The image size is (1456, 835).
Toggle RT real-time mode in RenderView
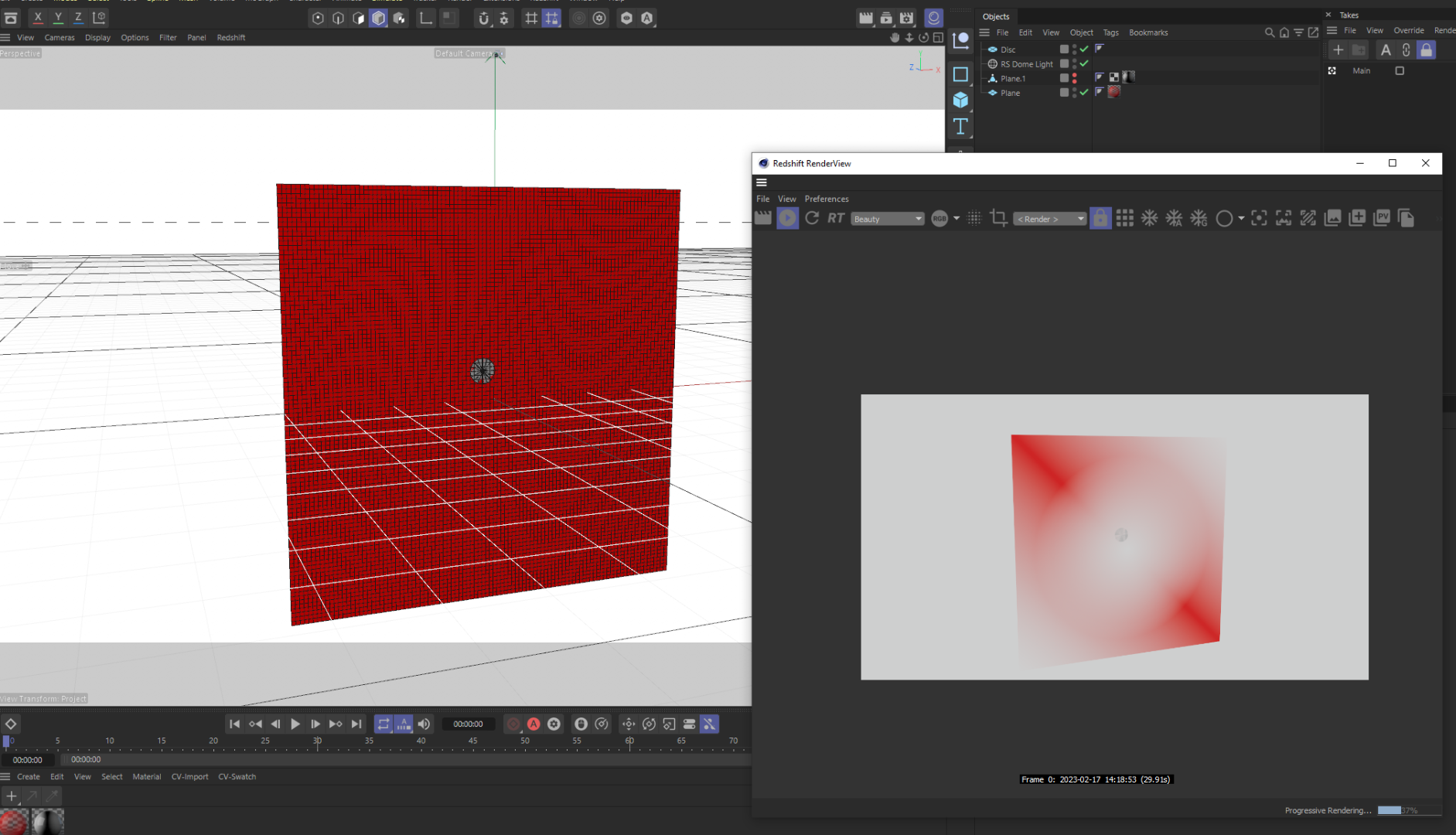coord(836,219)
